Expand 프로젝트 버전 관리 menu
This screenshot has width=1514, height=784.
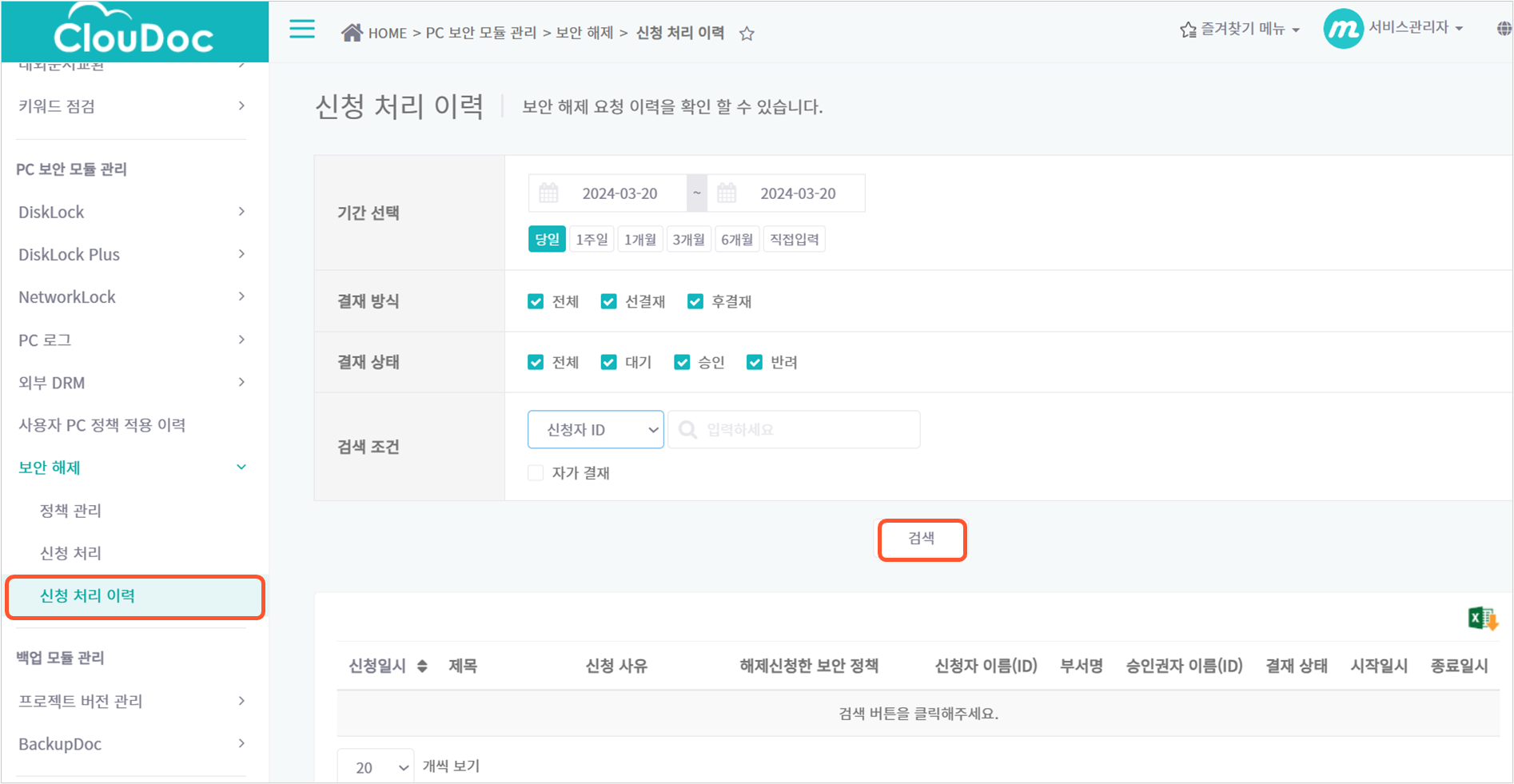pyautogui.click(x=132, y=701)
